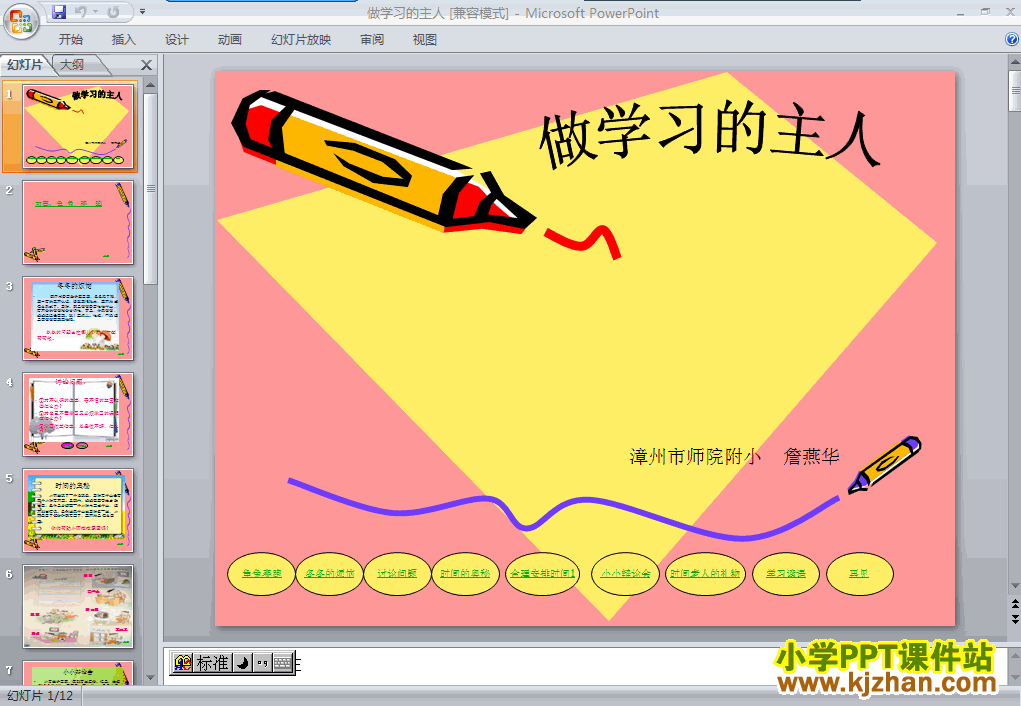This screenshot has height=706, width=1021.
Task: Click the Save icon in quick access toolbar
Action: [x=59, y=12]
